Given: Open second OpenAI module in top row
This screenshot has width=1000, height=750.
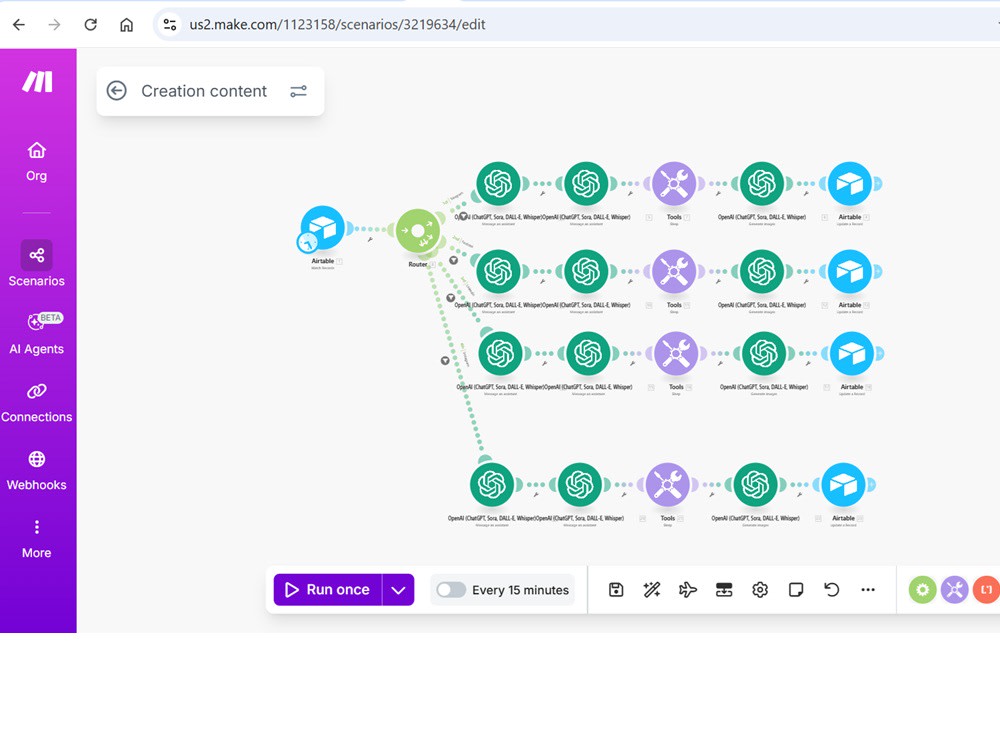Looking at the screenshot, I should [x=586, y=184].
